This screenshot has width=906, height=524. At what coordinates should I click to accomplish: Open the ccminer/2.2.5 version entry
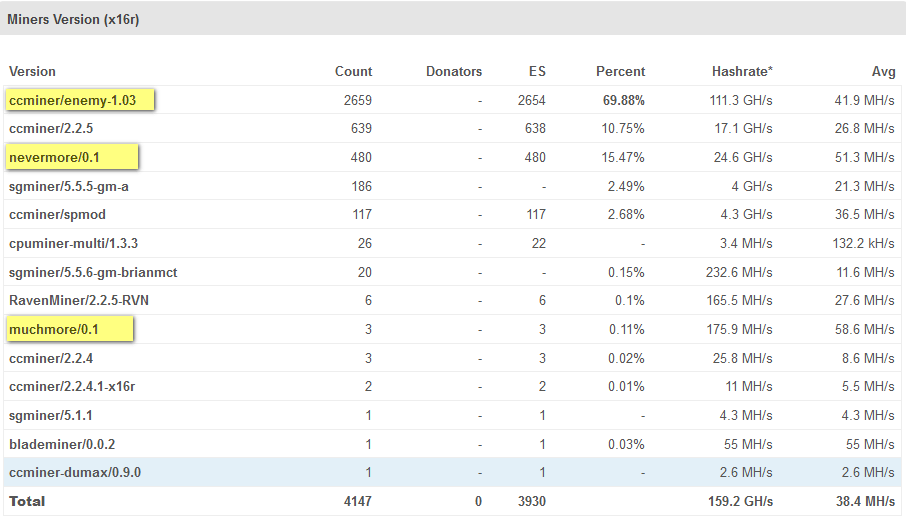(51, 128)
